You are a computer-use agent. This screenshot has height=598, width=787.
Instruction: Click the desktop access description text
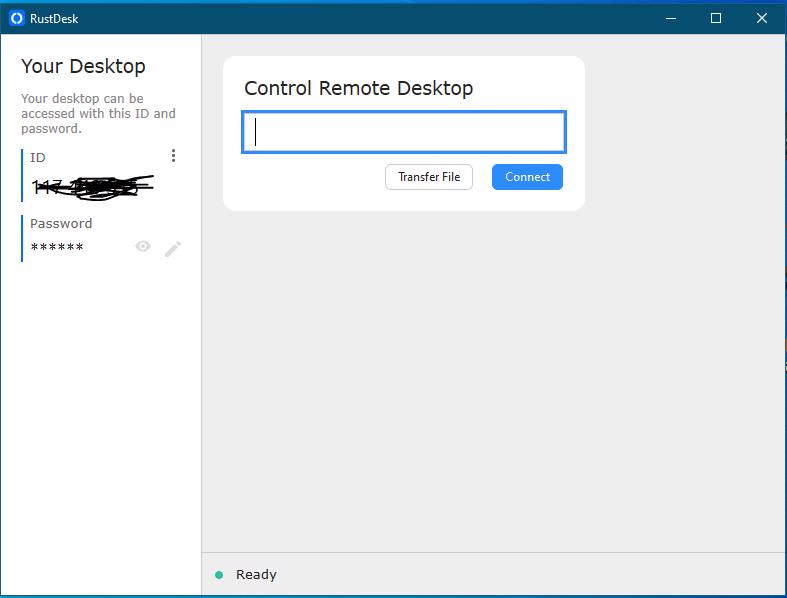tap(98, 113)
